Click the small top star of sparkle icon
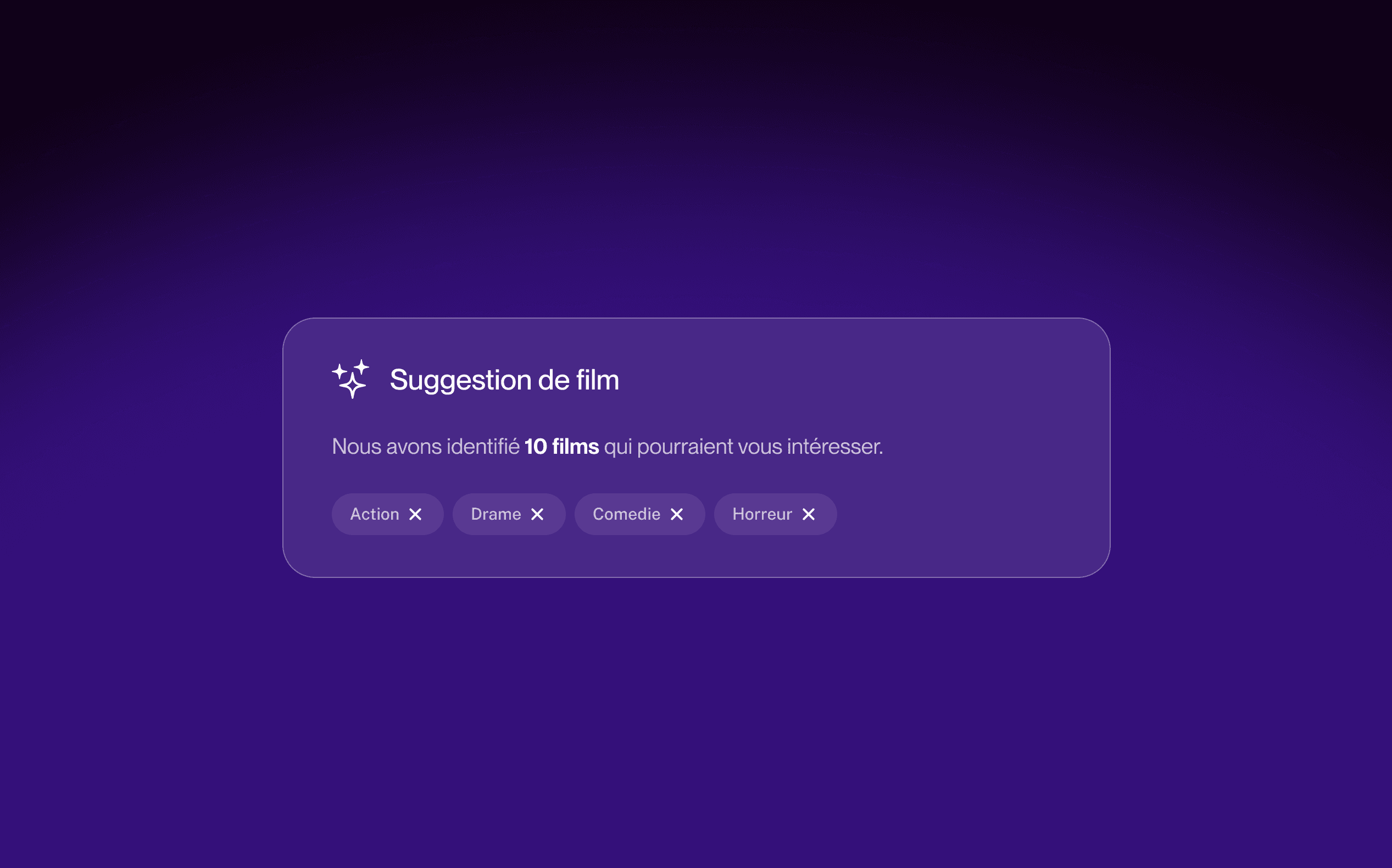This screenshot has height=868, width=1392. point(361,366)
